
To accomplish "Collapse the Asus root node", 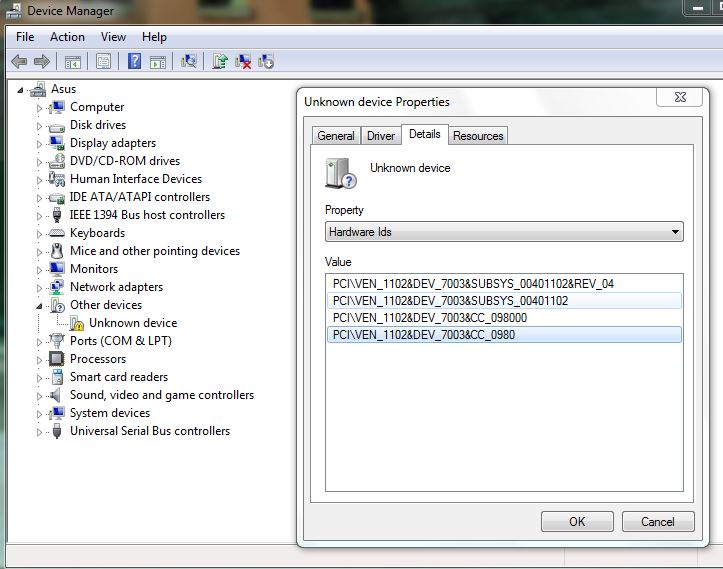I will (20, 90).
